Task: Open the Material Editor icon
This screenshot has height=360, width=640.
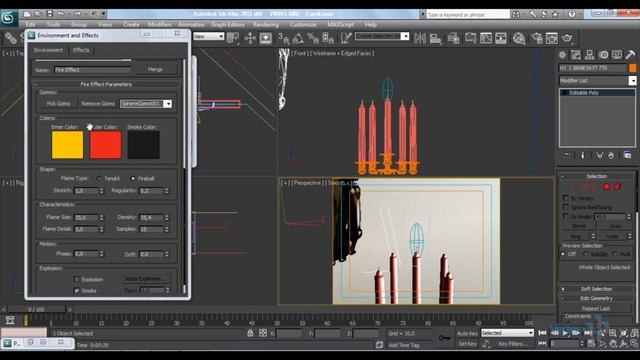Action: coord(519,38)
